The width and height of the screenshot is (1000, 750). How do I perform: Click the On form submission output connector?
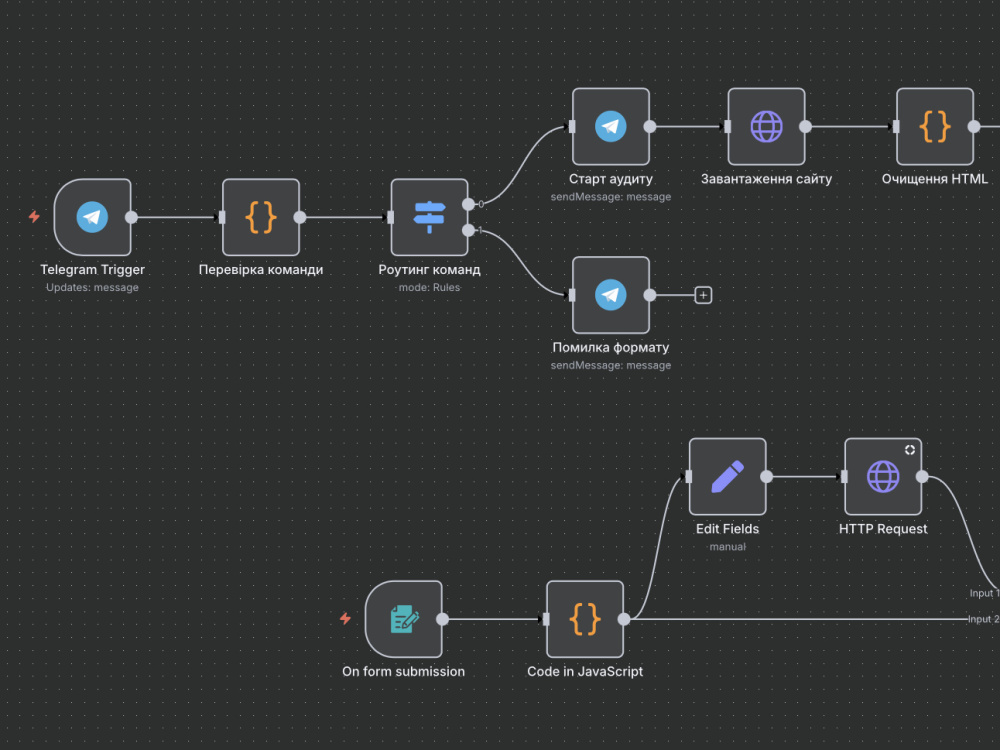tap(443, 619)
